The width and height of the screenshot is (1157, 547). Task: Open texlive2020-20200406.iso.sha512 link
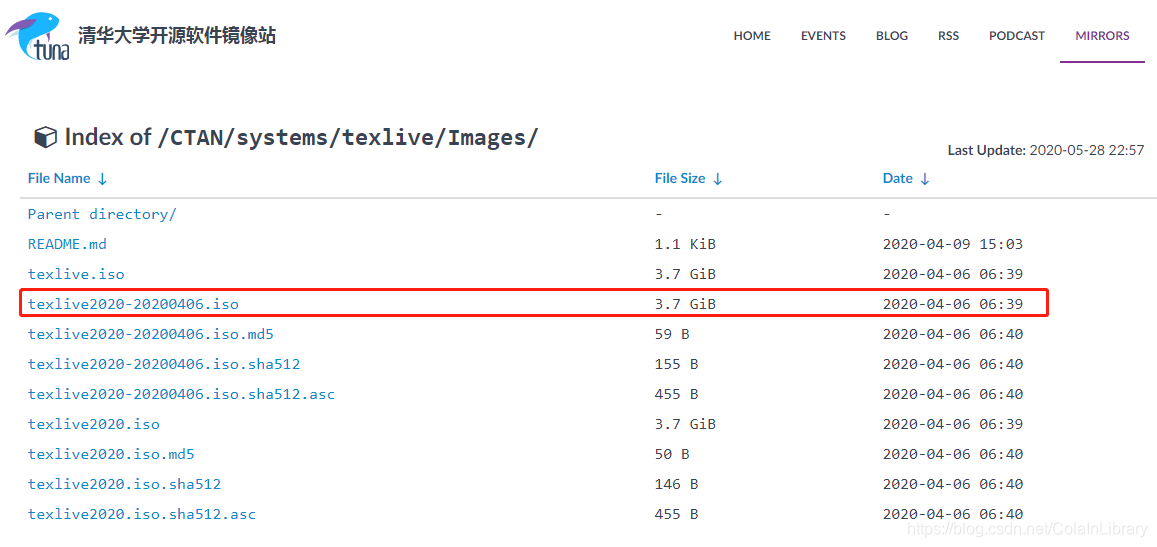[164, 365]
